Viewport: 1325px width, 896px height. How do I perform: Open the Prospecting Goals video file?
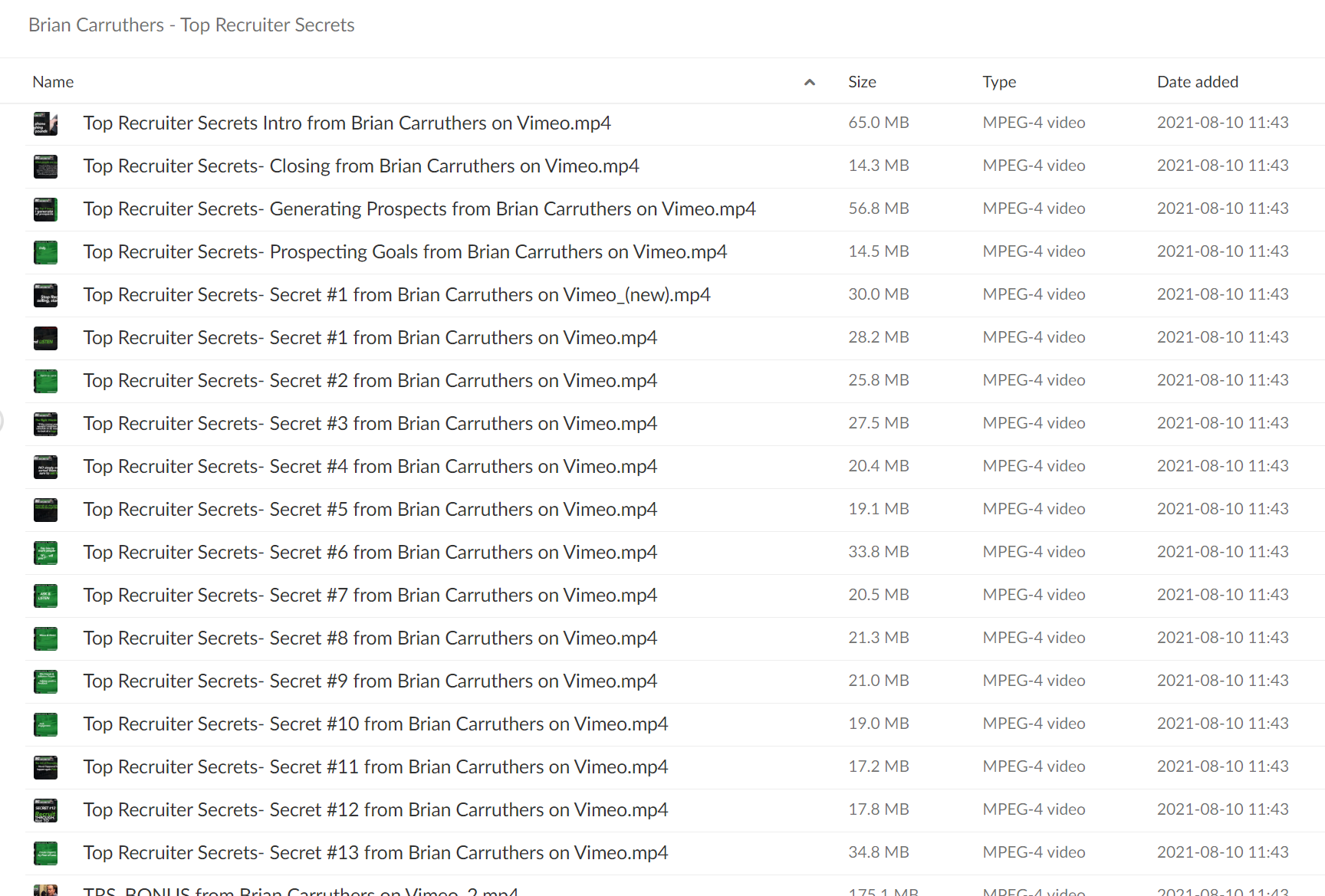tap(405, 252)
